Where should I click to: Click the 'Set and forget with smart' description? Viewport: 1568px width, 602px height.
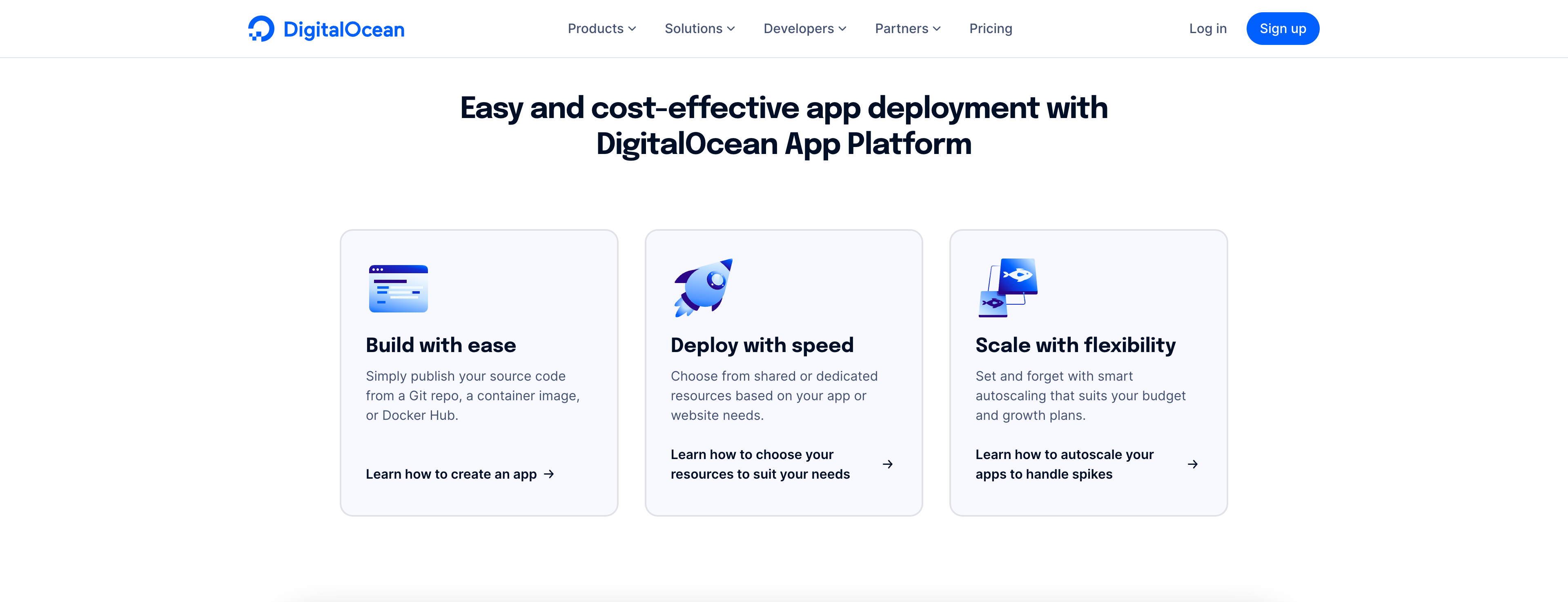tap(1080, 396)
